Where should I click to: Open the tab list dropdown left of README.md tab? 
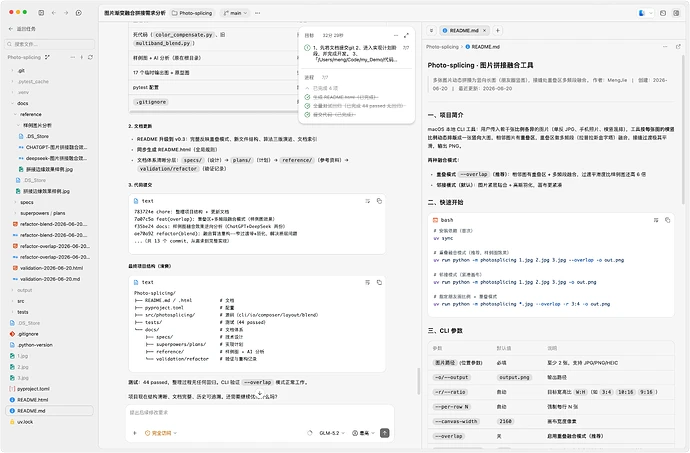coord(431,30)
